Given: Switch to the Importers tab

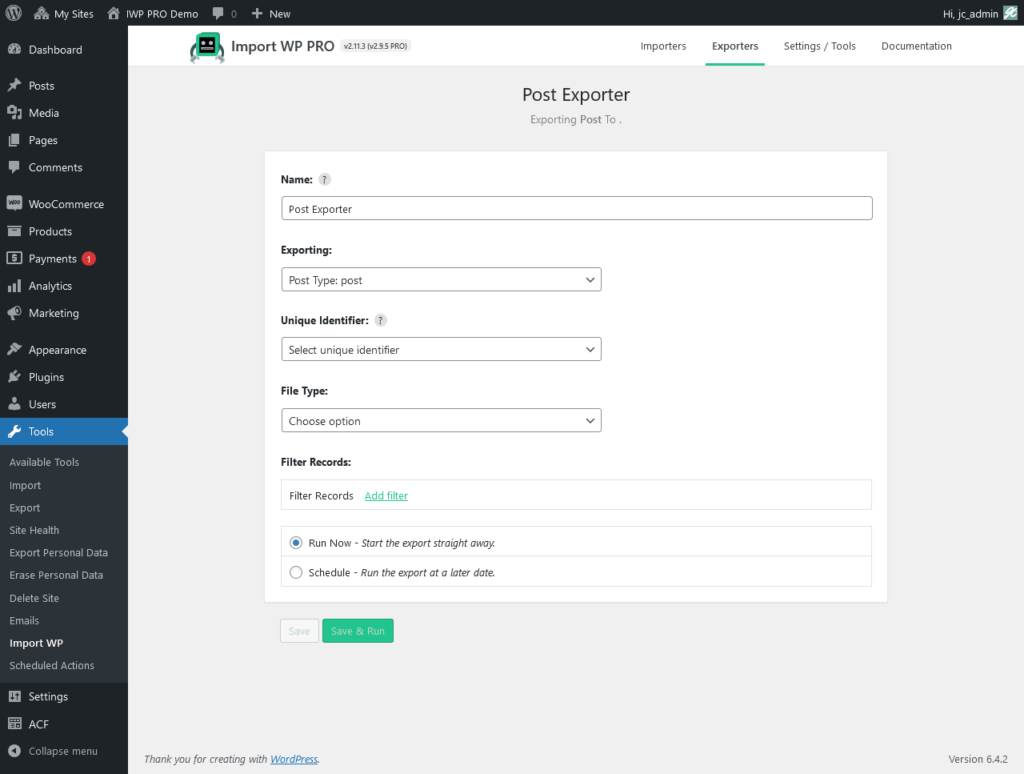Looking at the screenshot, I should pos(663,46).
